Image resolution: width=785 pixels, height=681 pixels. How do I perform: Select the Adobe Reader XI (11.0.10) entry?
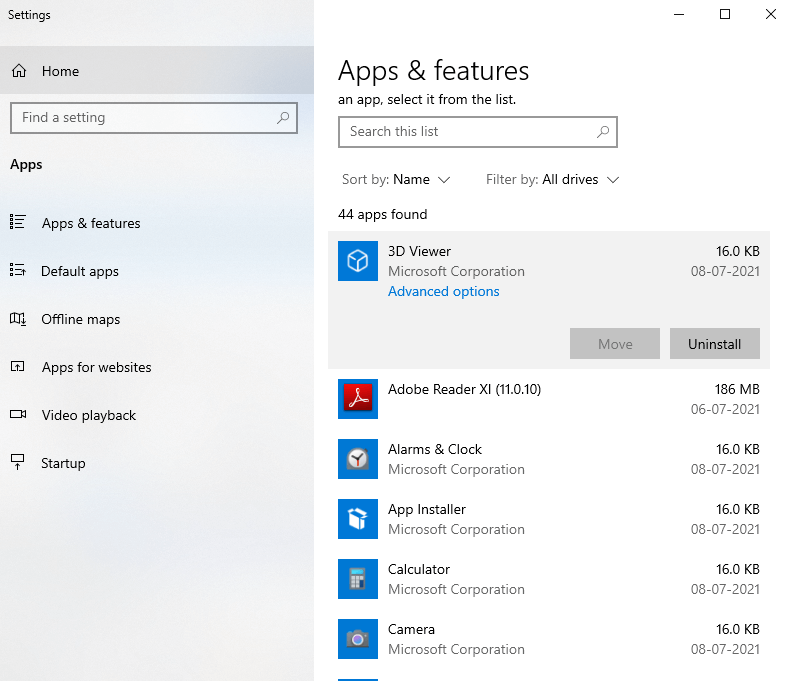click(549, 399)
